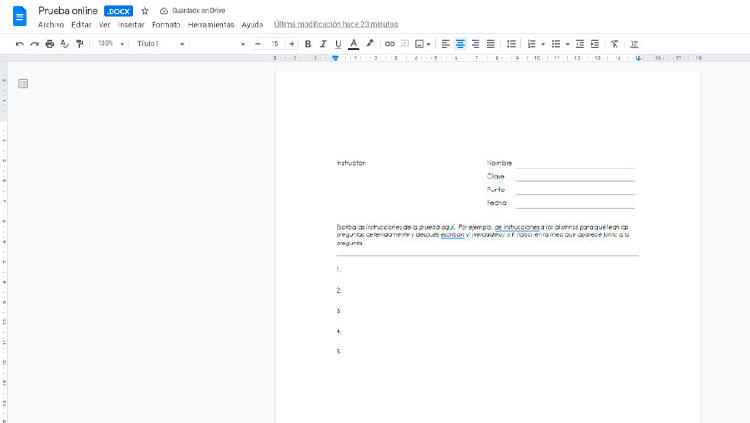Enable center alignment

click(460, 44)
